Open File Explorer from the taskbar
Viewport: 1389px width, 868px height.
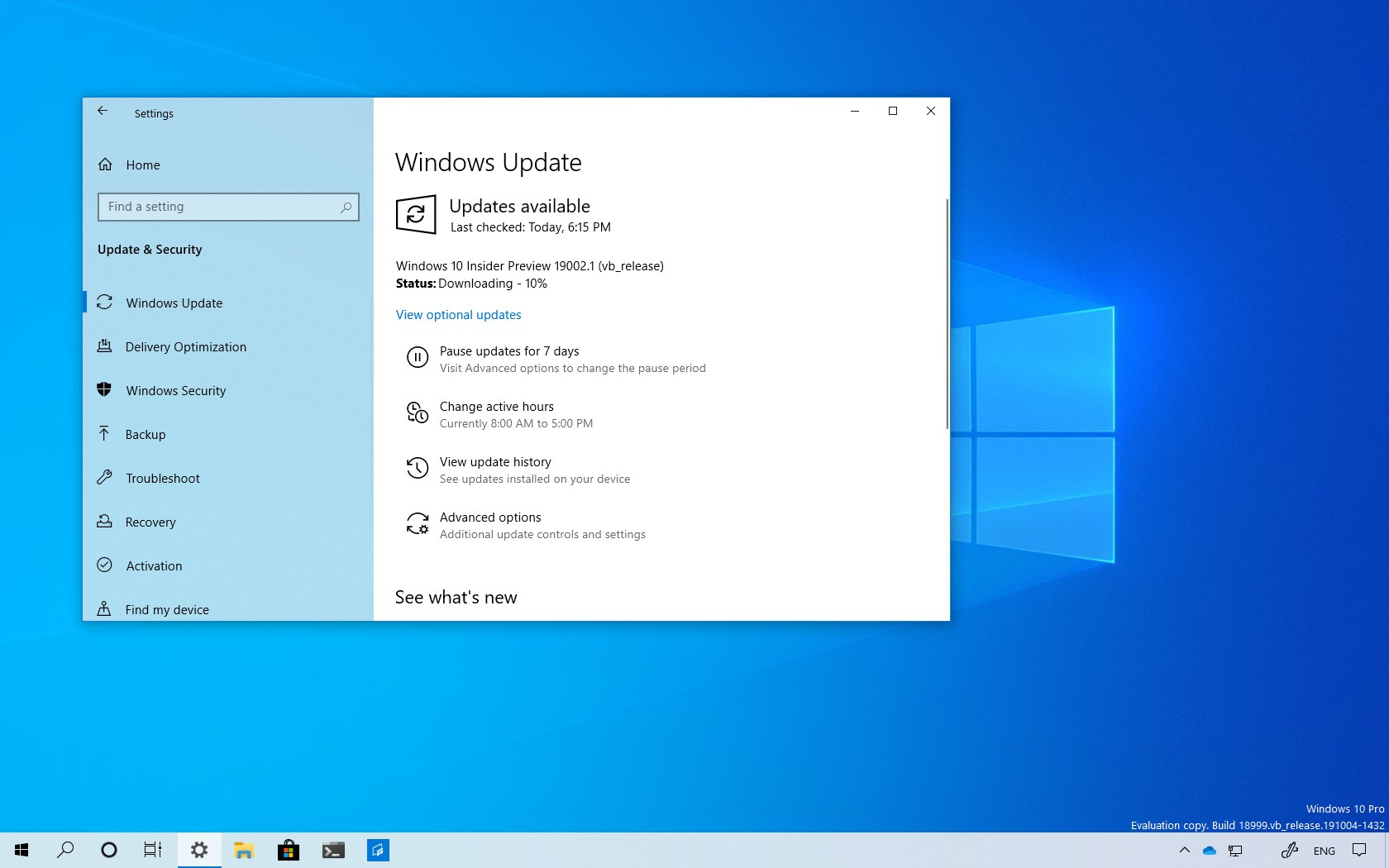(x=243, y=850)
